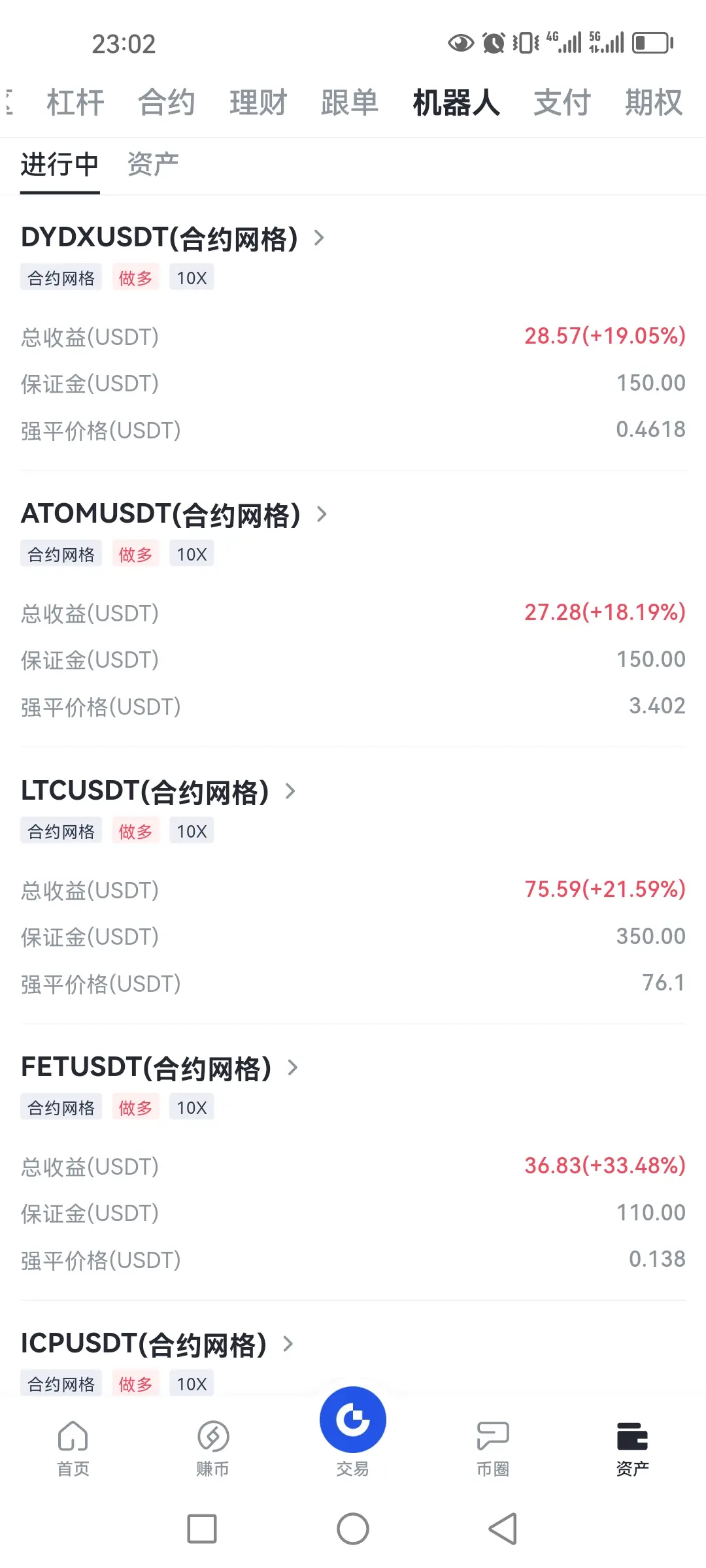Expand DYDXUSDT grid bot chevron
The image size is (706, 1568).
(x=319, y=238)
